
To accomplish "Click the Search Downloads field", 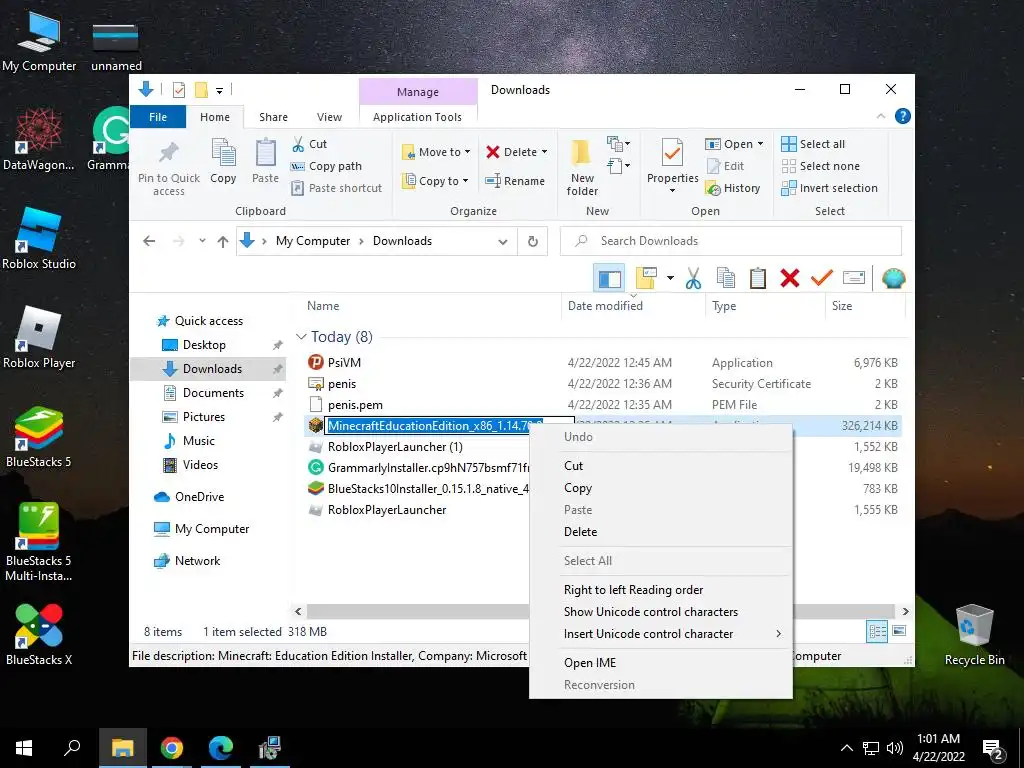I will click(731, 241).
